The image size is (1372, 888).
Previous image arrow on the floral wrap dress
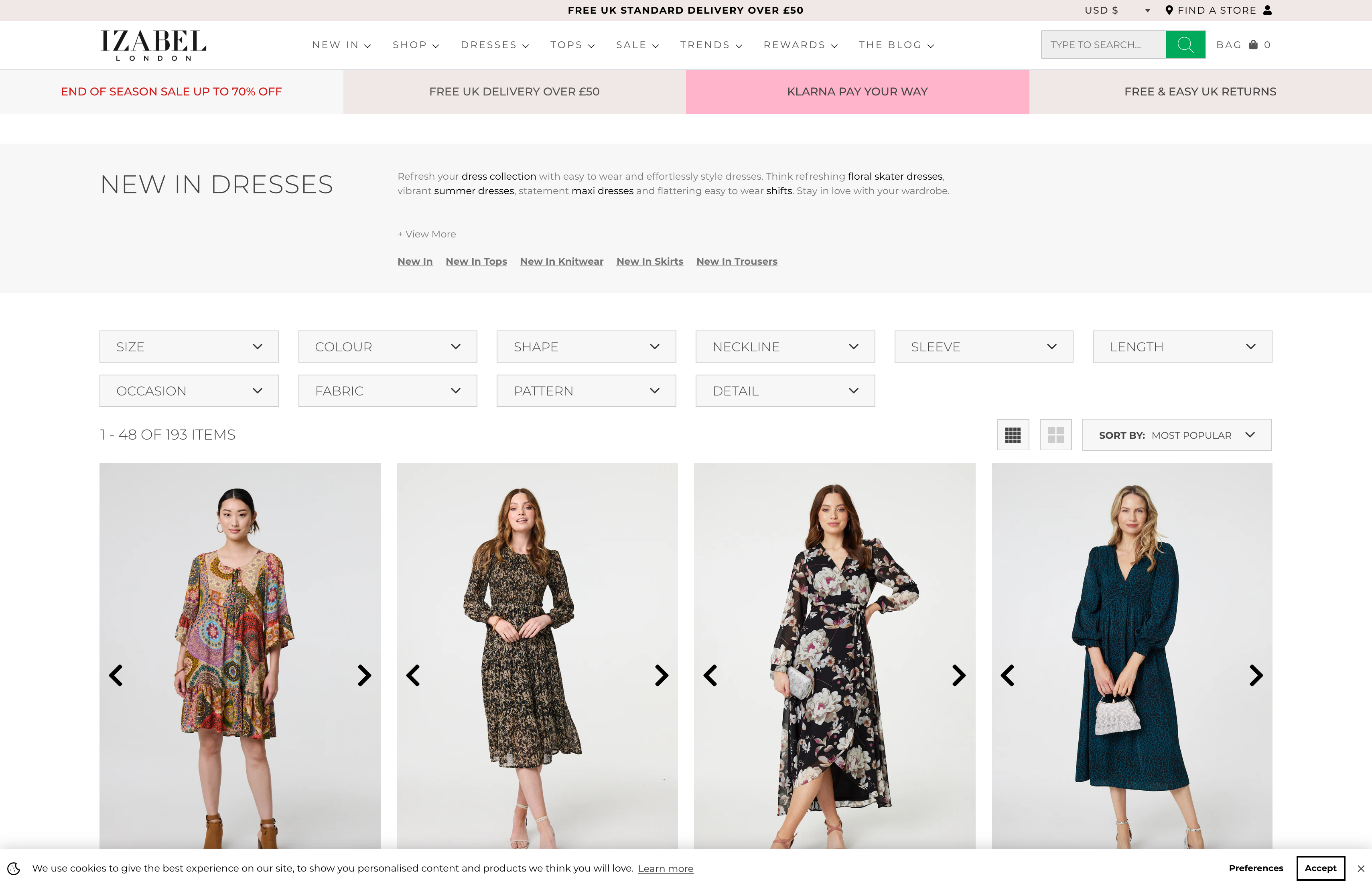(x=710, y=675)
